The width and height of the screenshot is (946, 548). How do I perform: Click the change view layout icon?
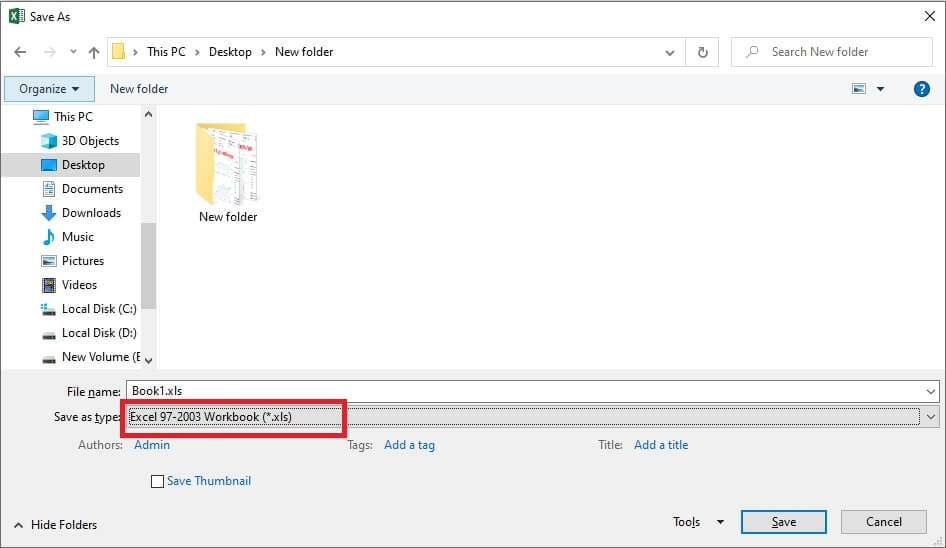(859, 89)
